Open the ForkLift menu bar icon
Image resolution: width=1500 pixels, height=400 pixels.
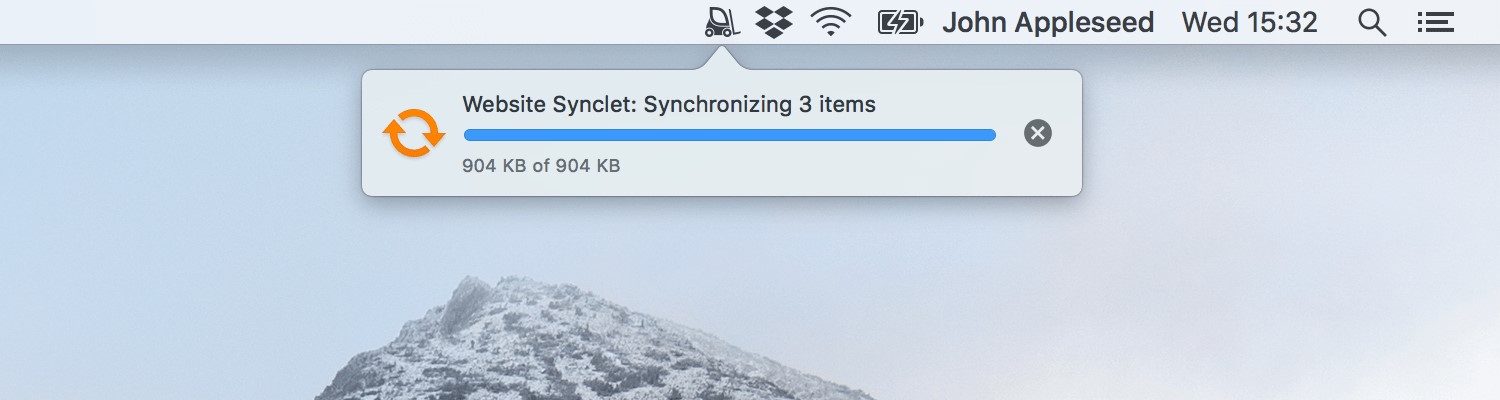(x=722, y=22)
